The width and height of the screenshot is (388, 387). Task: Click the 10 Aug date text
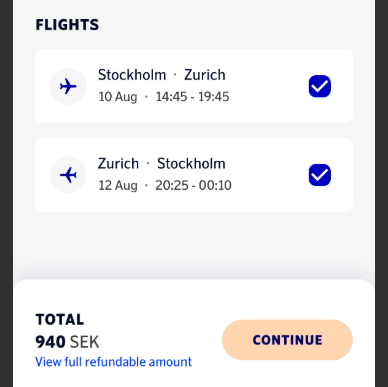coord(118,97)
